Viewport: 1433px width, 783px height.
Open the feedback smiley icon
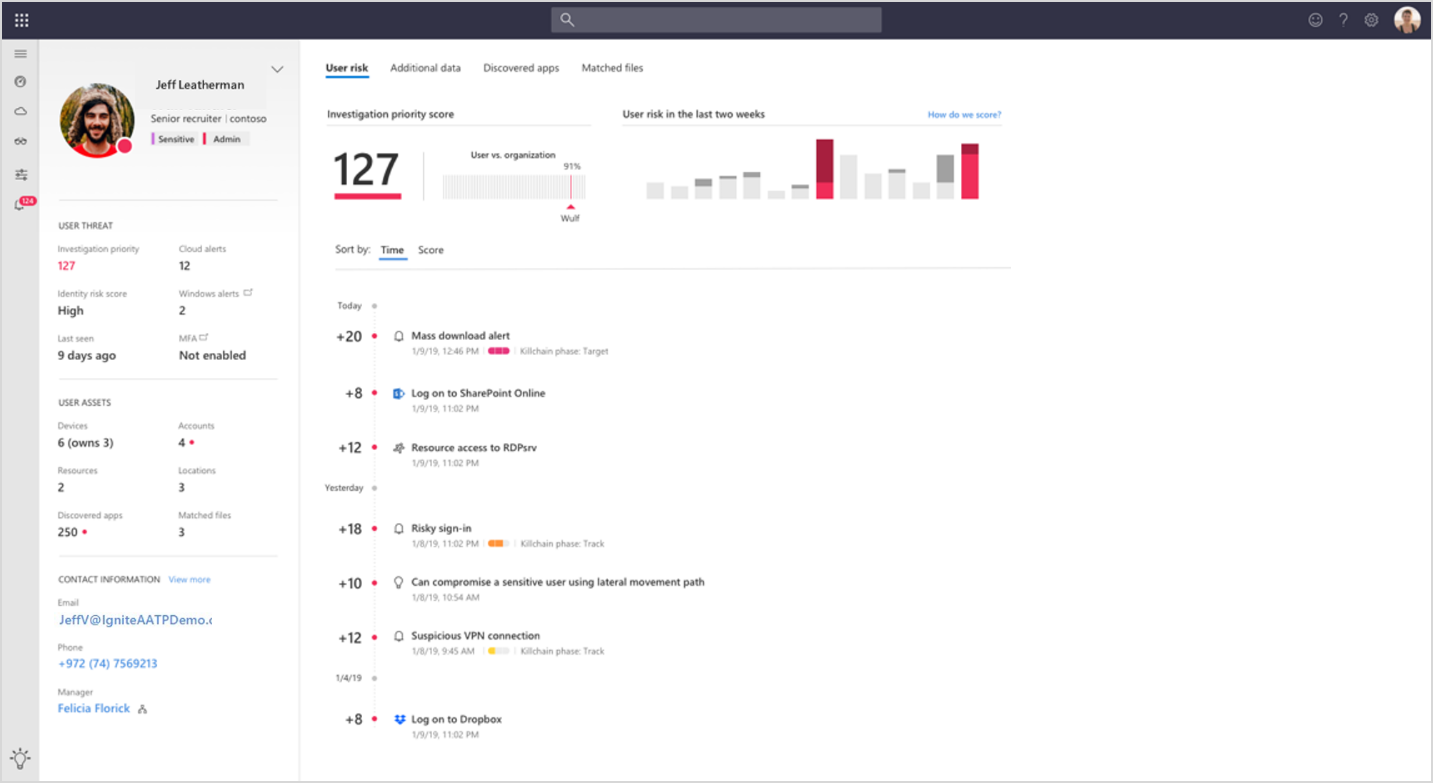pyautogui.click(x=1315, y=19)
